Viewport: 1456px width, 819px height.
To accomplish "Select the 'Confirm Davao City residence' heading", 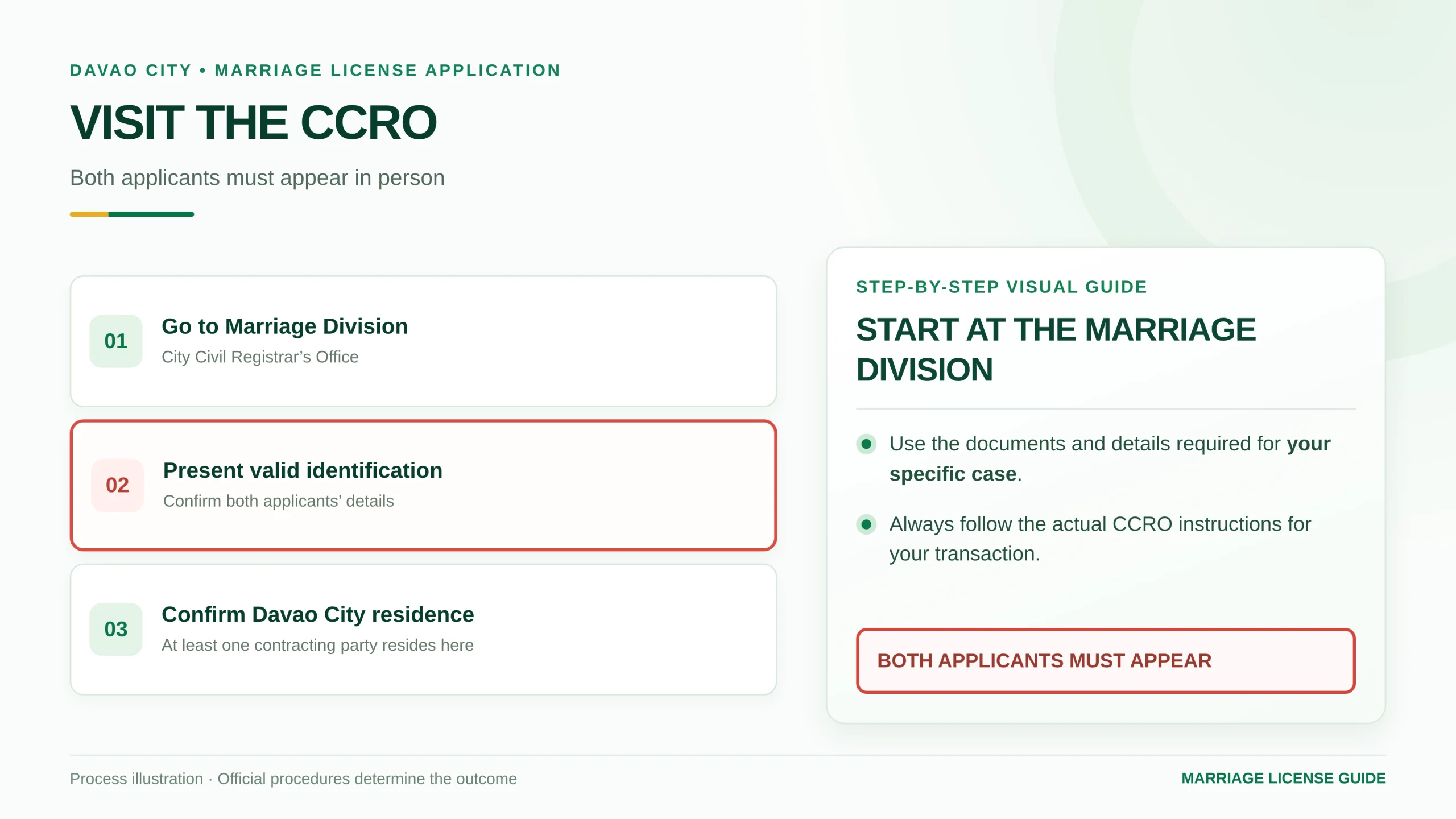I will pyautogui.click(x=318, y=615).
